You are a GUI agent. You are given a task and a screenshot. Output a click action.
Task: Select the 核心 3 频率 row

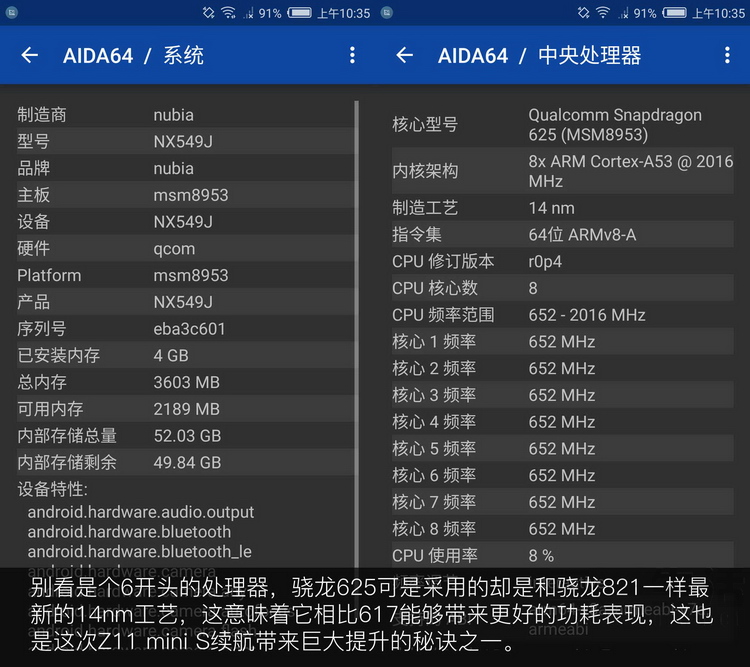tap(562, 396)
